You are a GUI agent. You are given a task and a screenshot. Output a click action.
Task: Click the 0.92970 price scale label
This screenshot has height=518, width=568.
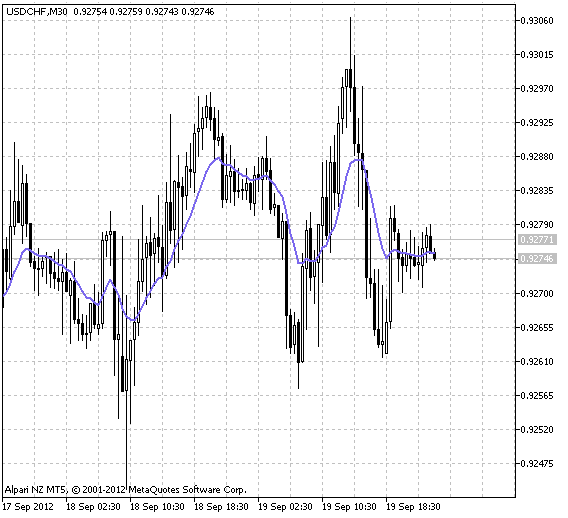point(537,89)
